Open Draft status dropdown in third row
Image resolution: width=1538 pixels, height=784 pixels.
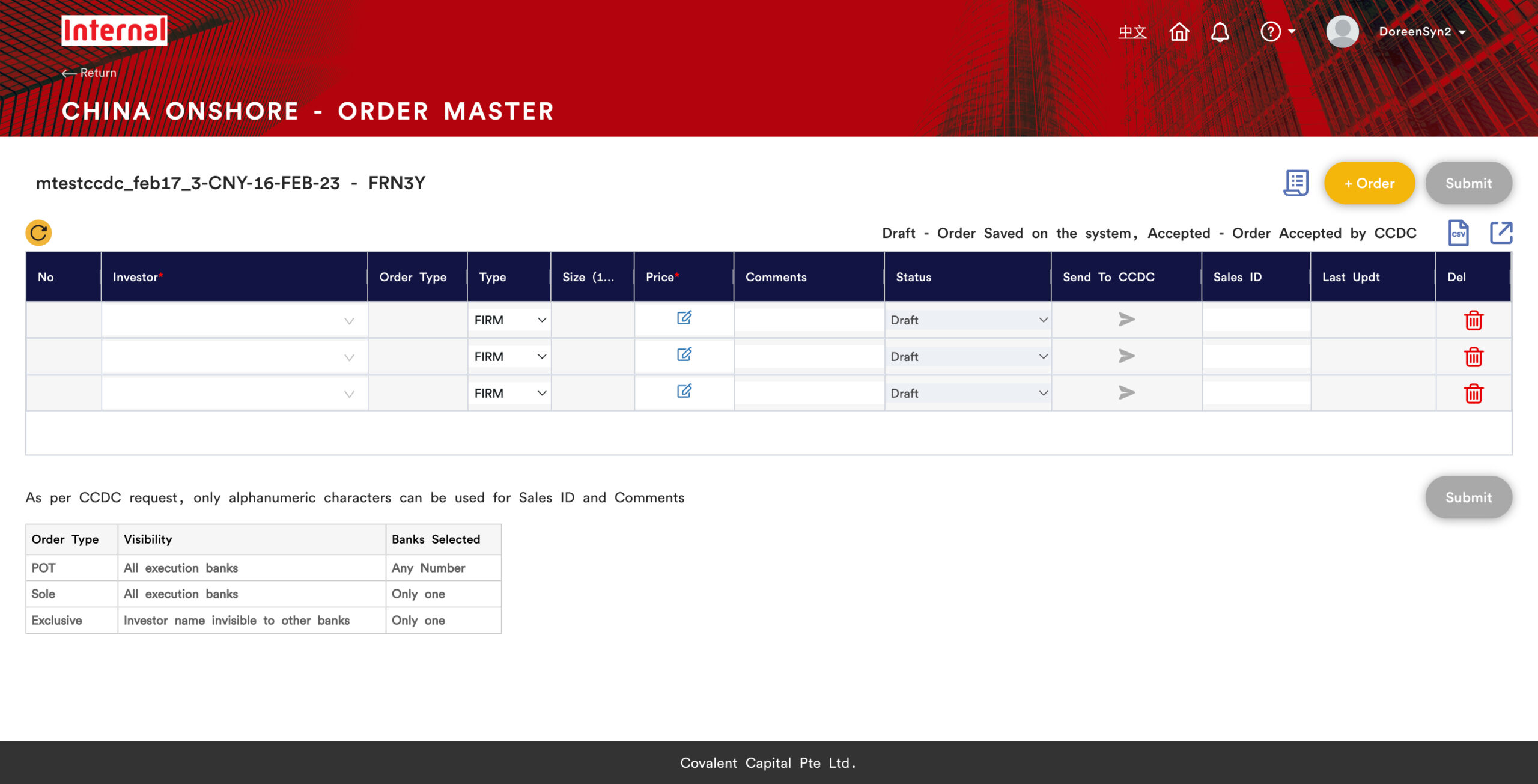[968, 394]
